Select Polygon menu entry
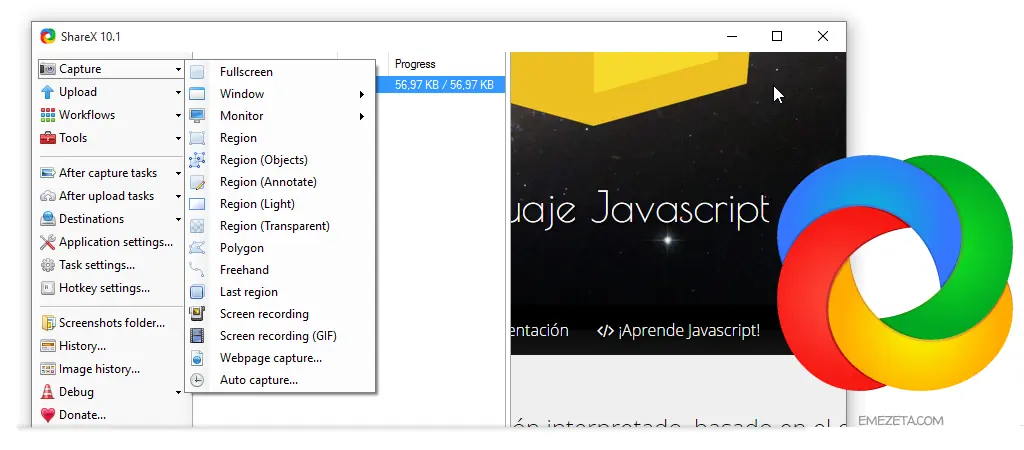The image size is (1024, 450). pos(280,248)
